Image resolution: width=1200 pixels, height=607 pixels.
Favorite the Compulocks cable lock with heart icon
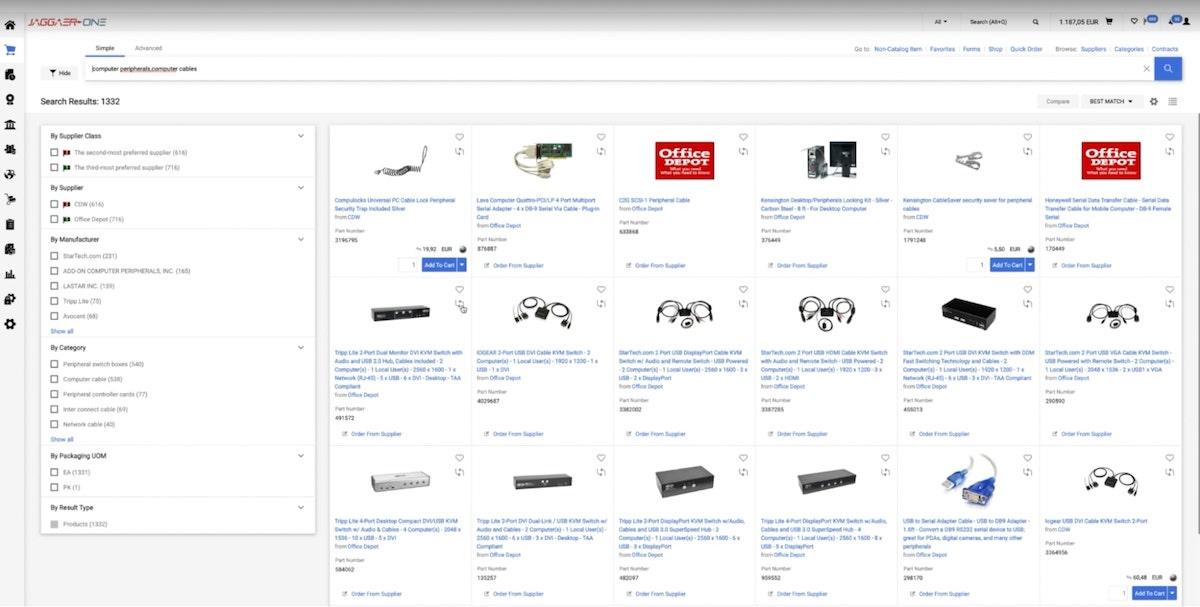[459, 137]
